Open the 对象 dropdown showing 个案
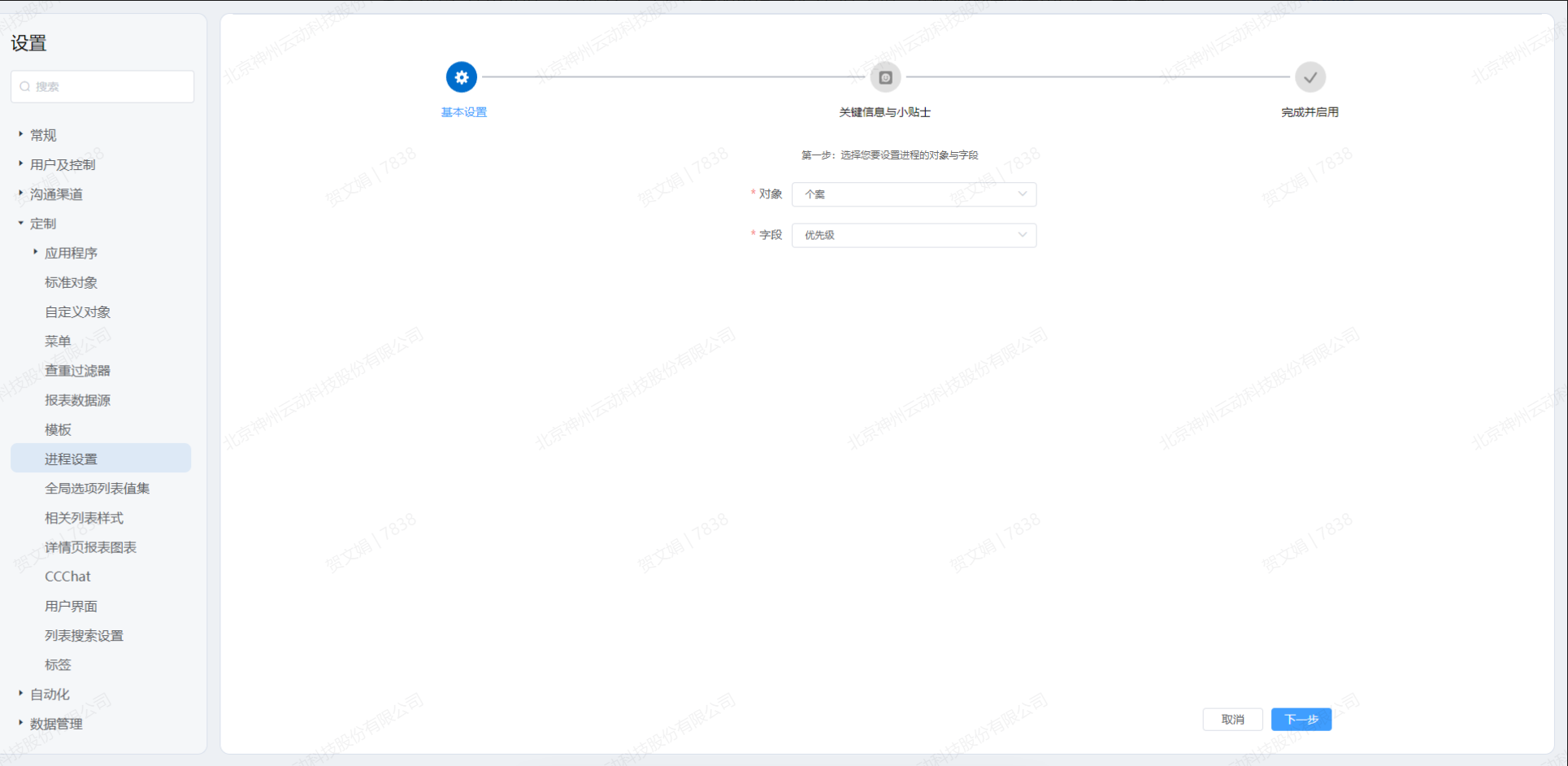This screenshot has height=766, width=1568. 914,194
